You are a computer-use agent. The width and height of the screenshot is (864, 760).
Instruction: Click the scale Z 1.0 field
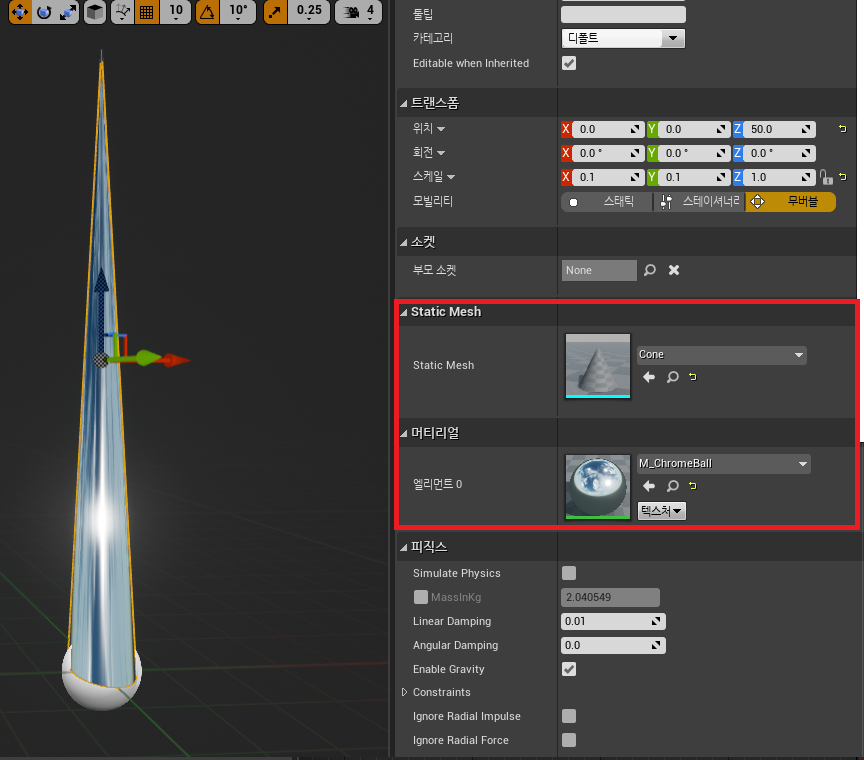coord(779,177)
